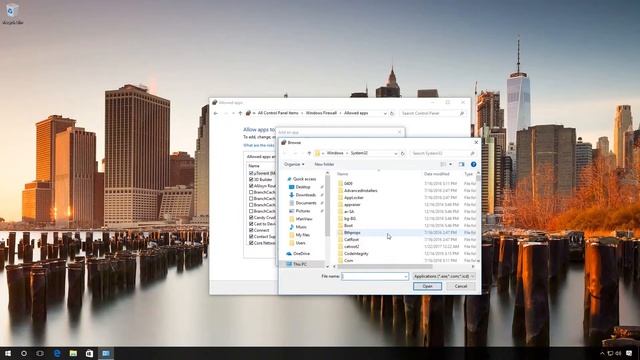Launch Microsoft Edge from the taskbar
The height and width of the screenshot is (360, 640).
tap(57, 353)
